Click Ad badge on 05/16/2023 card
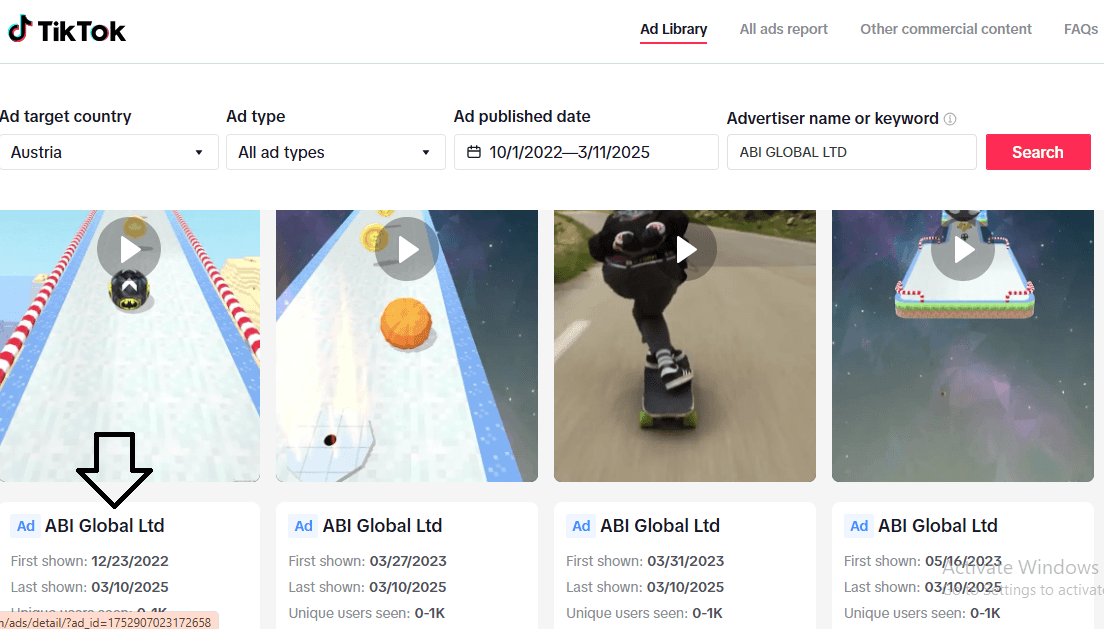 [x=859, y=526]
